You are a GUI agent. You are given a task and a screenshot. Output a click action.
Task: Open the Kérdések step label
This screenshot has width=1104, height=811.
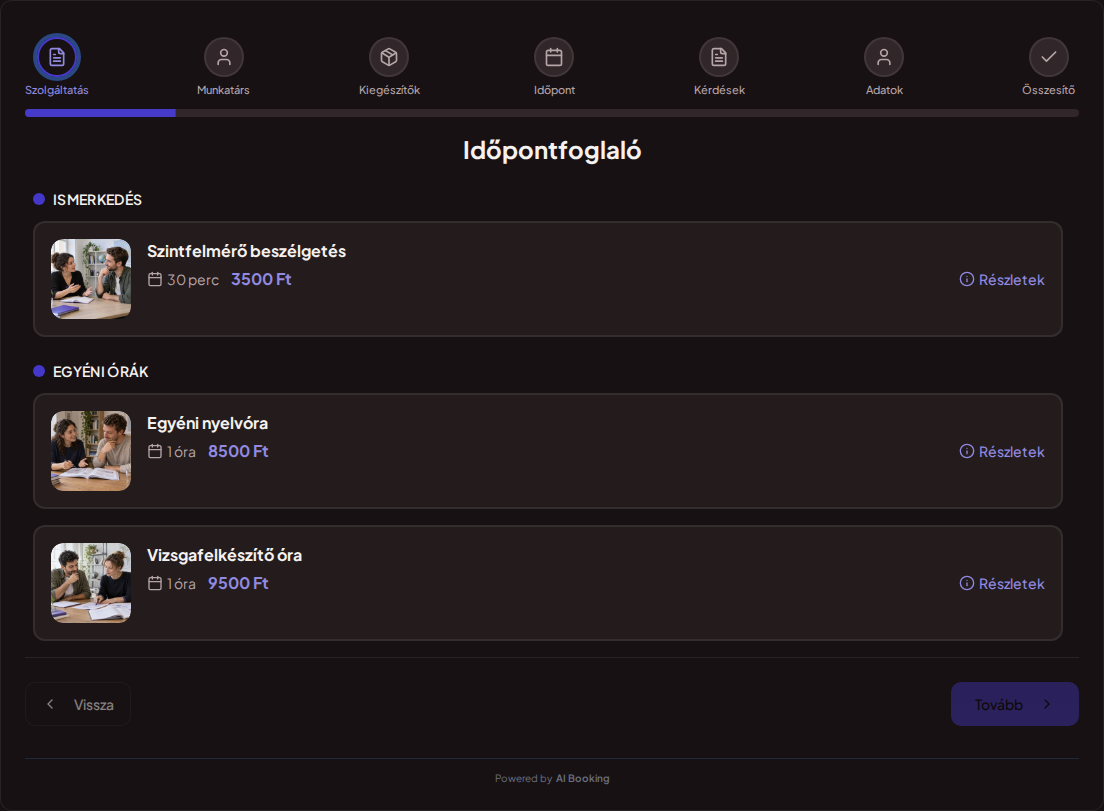(x=719, y=90)
